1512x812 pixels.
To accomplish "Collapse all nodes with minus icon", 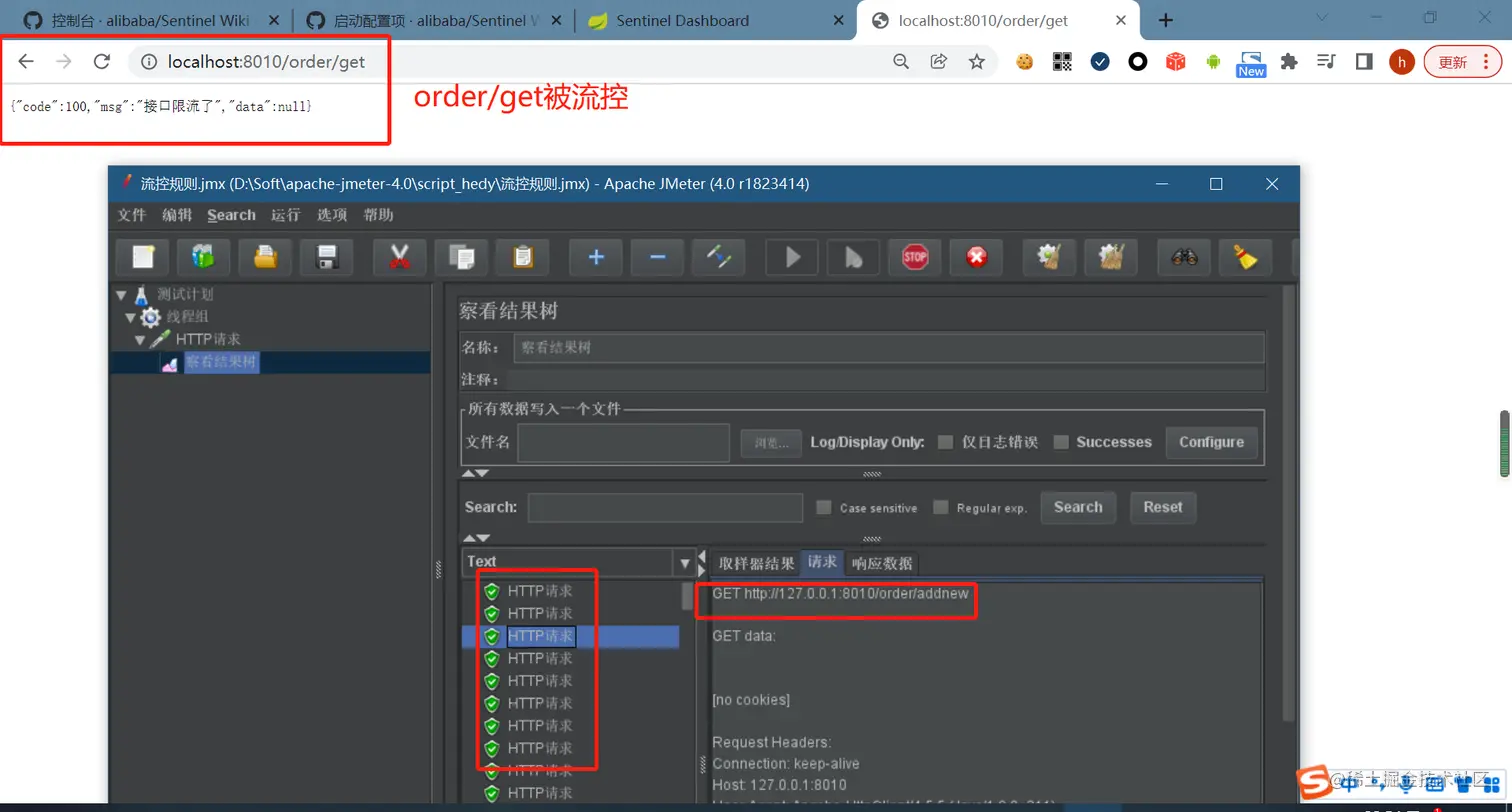I will pos(657,257).
